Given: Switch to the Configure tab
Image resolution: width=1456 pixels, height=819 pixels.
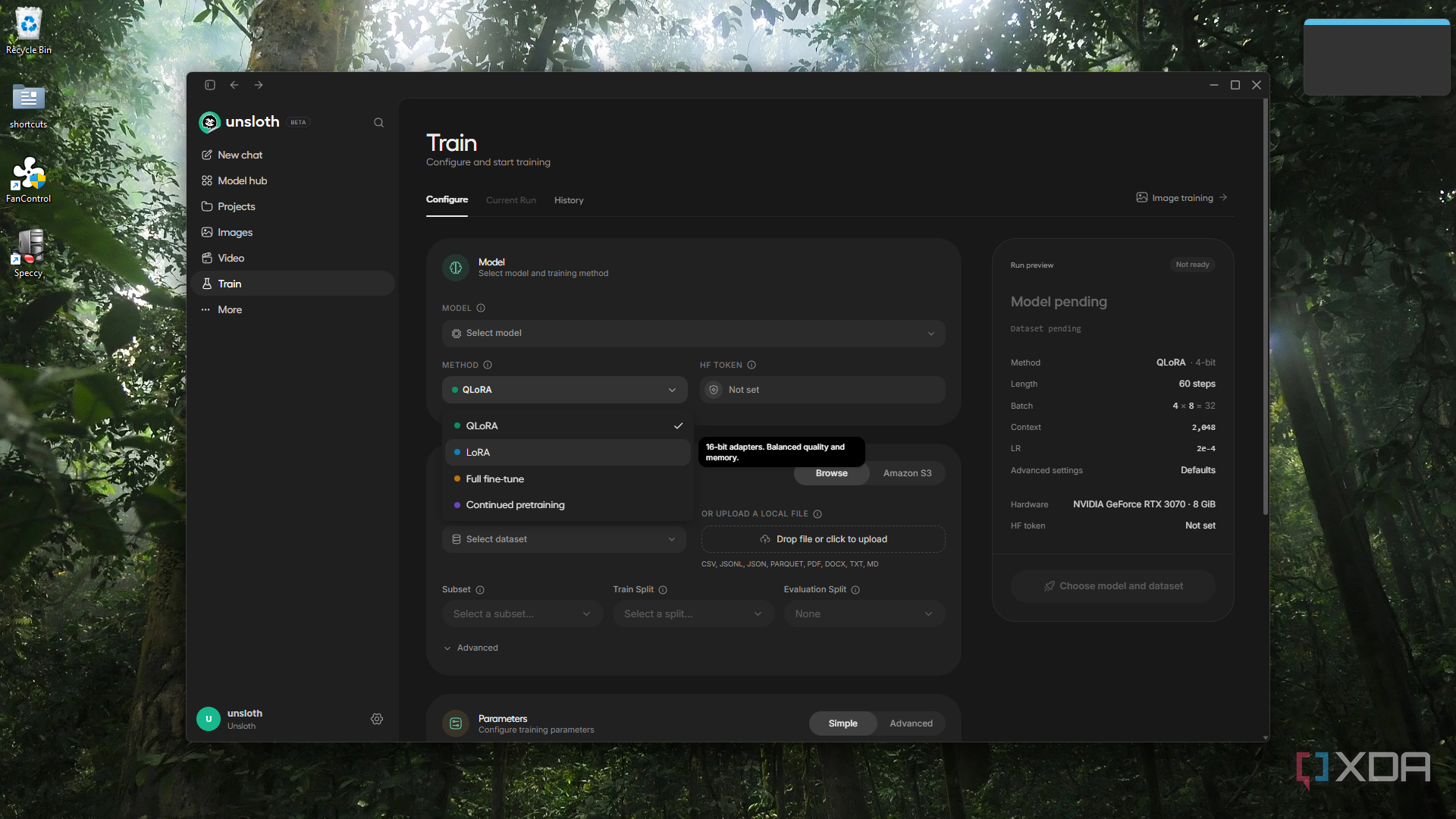Looking at the screenshot, I should pyautogui.click(x=447, y=199).
